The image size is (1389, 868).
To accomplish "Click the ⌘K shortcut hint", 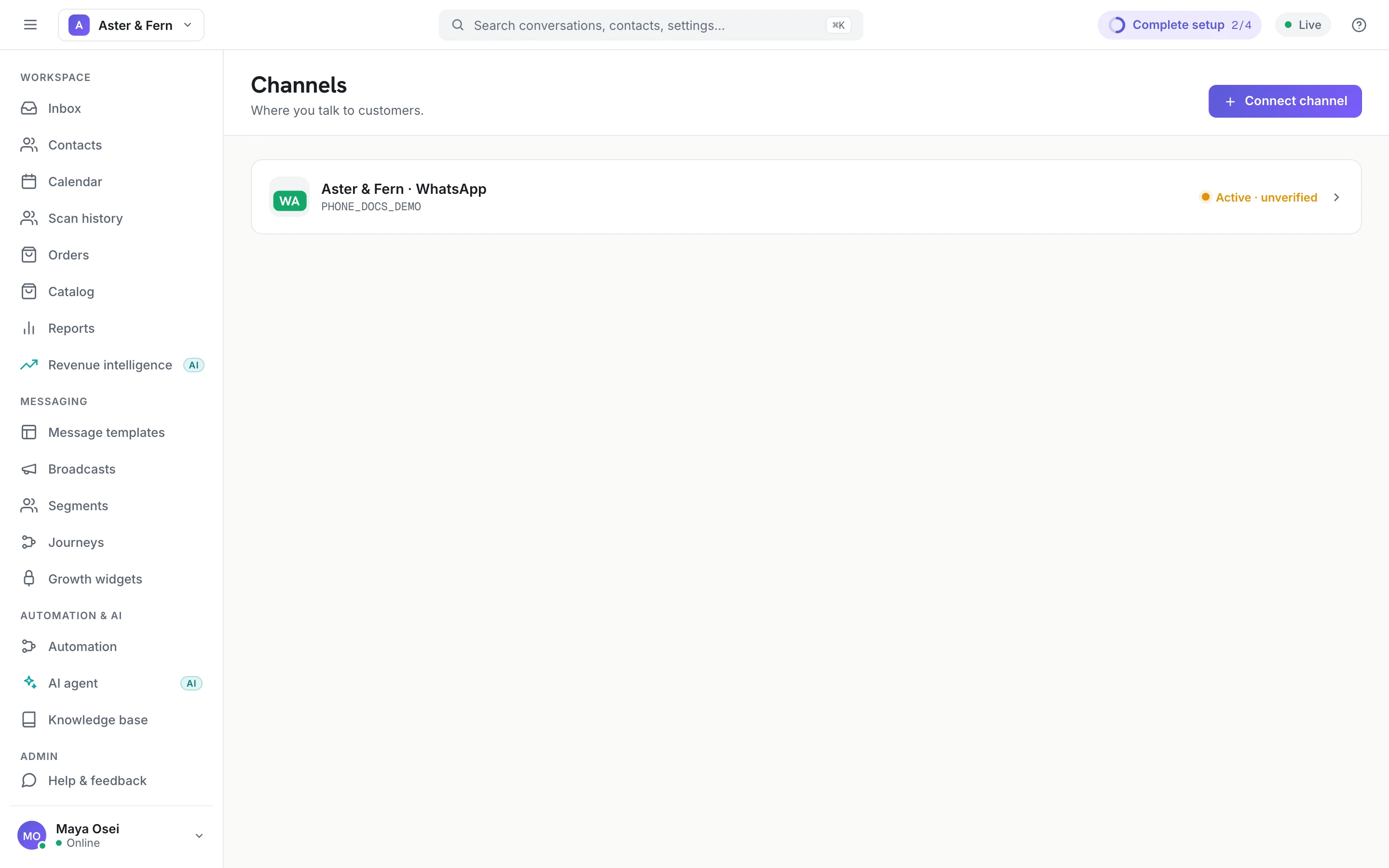I will tap(838, 25).
